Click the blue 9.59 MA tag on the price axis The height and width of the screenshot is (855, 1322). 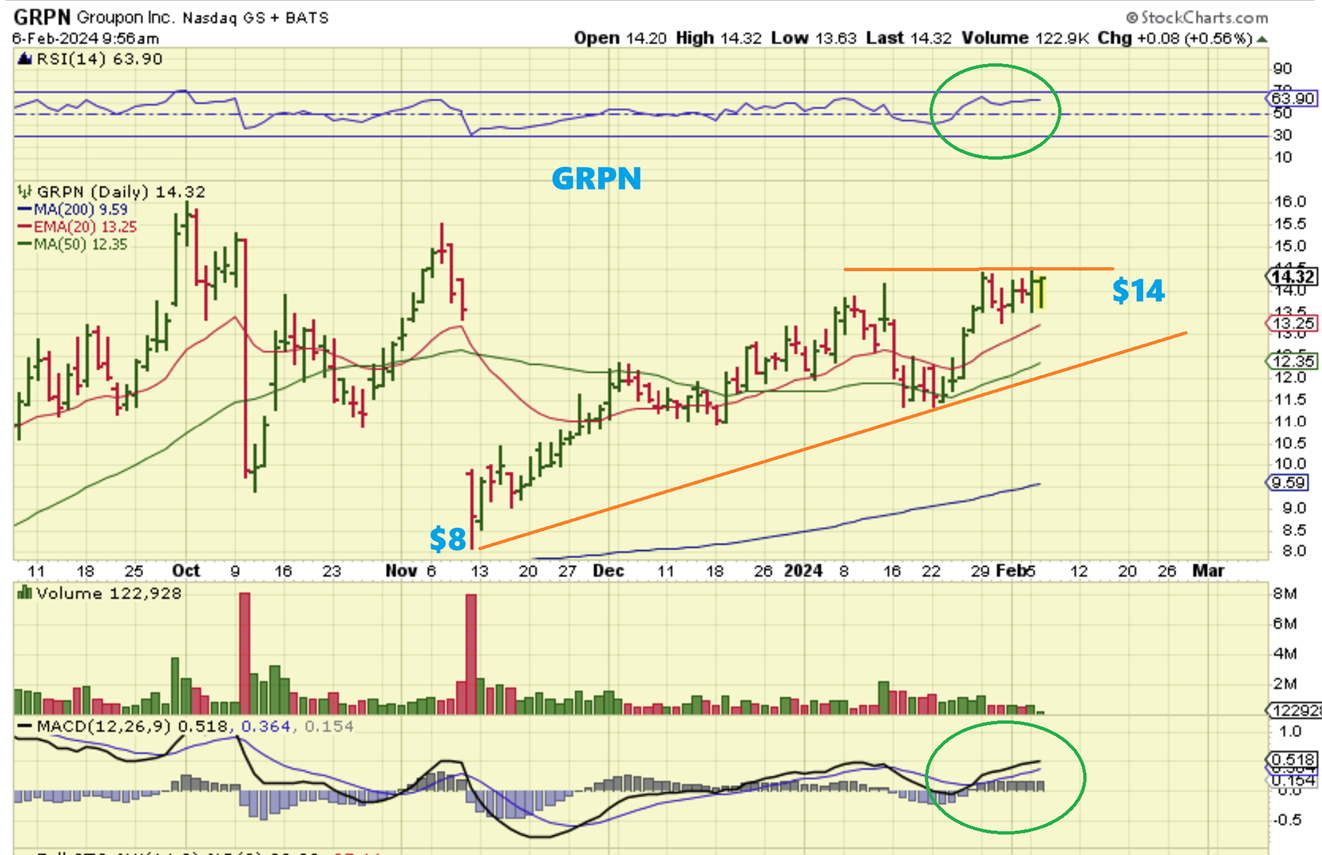pos(1287,482)
